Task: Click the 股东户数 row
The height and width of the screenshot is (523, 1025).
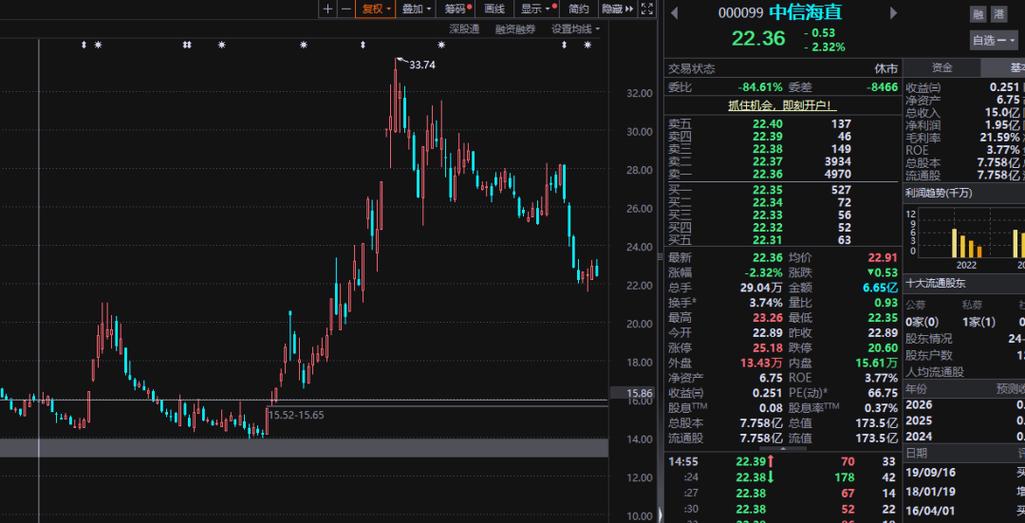Action: click(965, 356)
